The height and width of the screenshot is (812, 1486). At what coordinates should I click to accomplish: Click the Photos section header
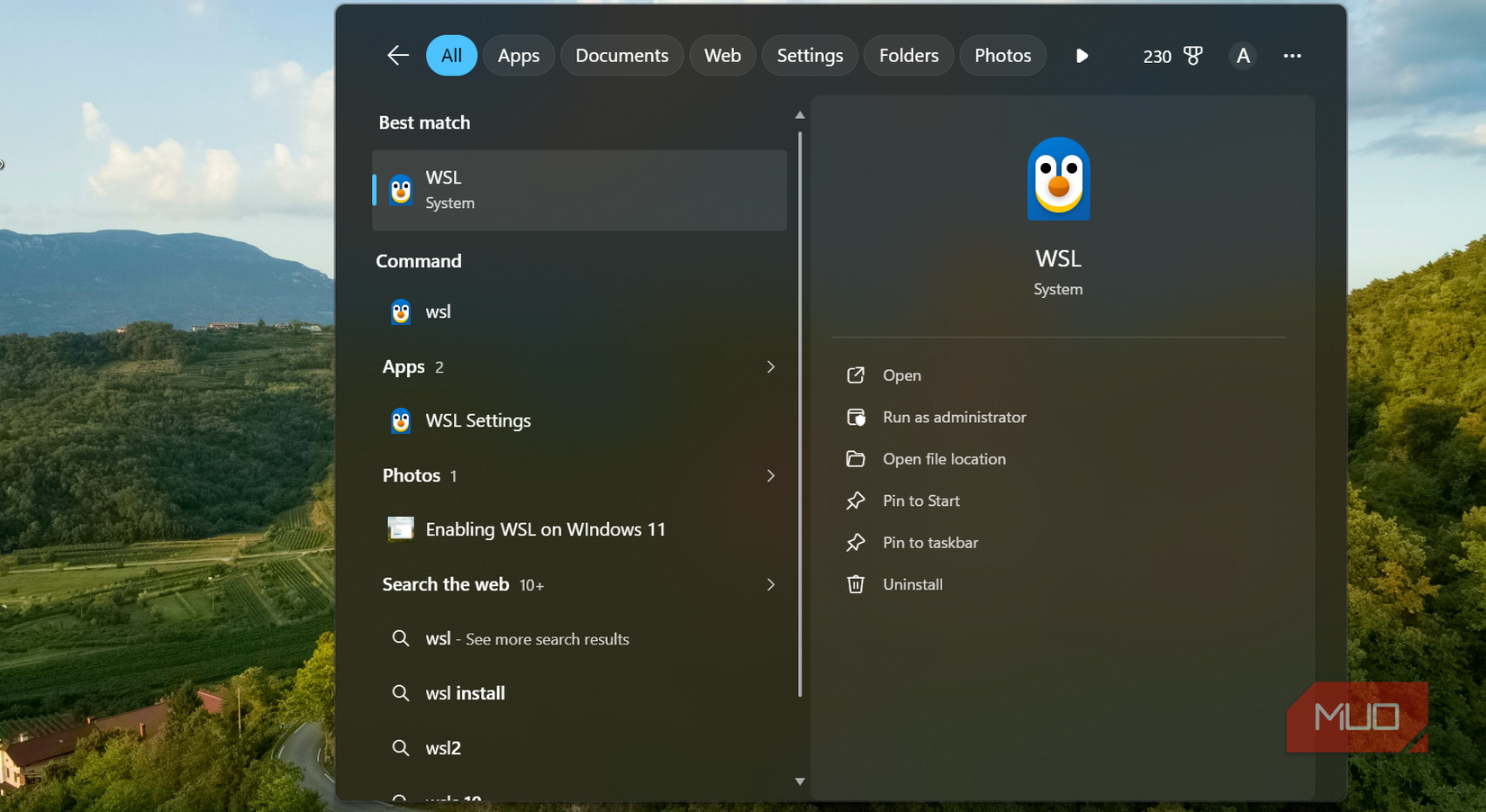pyautogui.click(x=420, y=475)
